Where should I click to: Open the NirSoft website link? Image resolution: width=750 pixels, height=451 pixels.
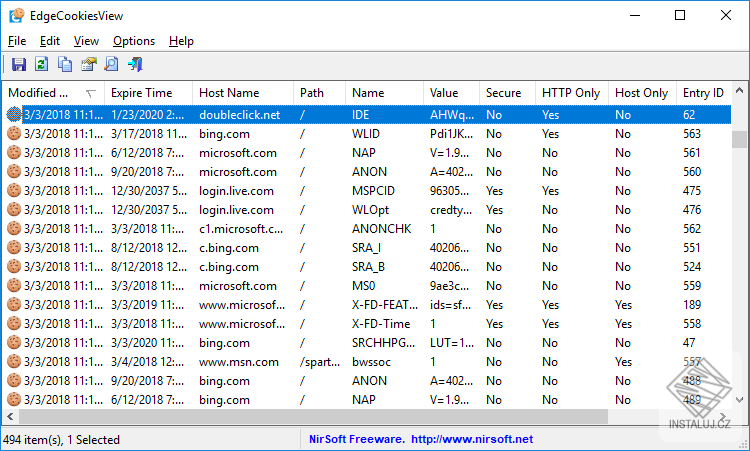click(470, 439)
